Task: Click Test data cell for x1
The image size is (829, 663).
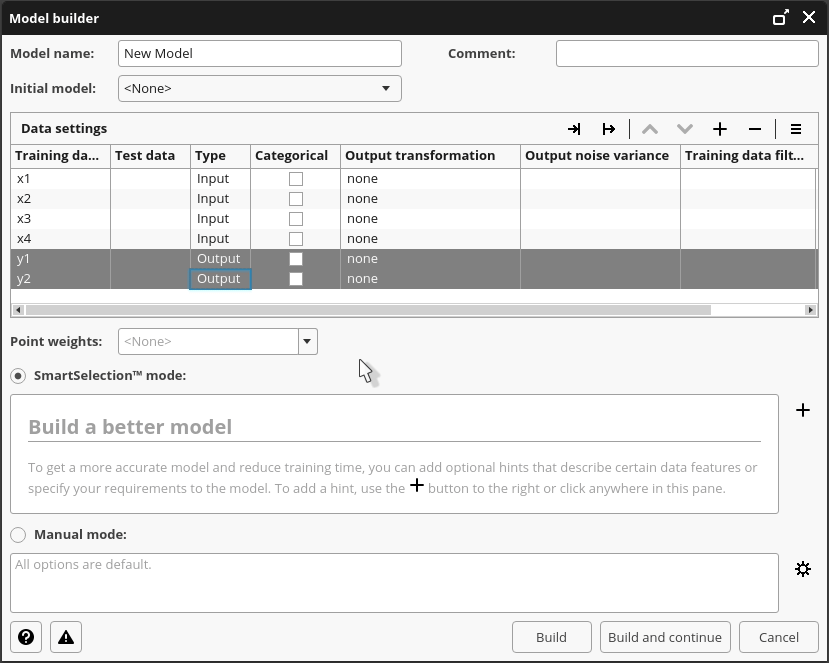Action: click(150, 179)
